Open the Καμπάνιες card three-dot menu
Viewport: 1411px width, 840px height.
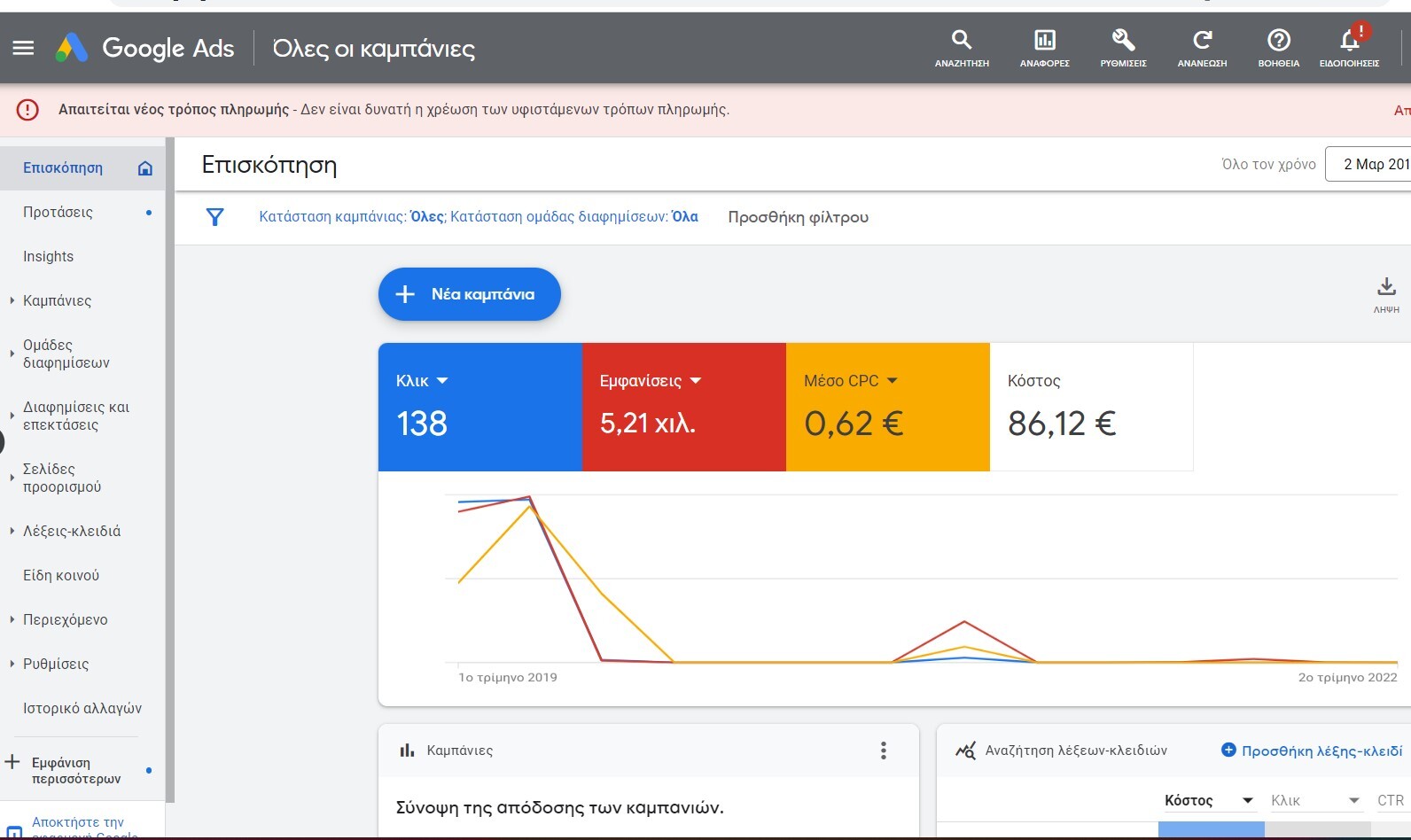pyautogui.click(x=883, y=751)
